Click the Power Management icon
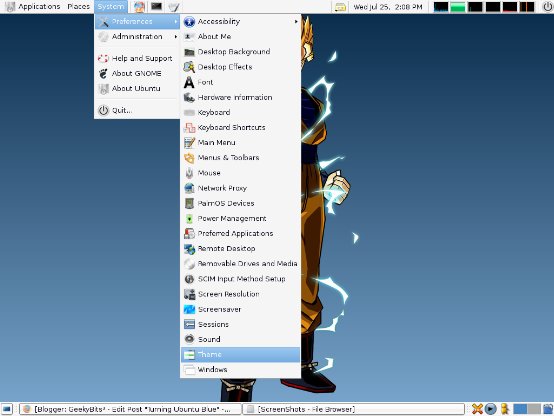 click(x=189, y=219)
